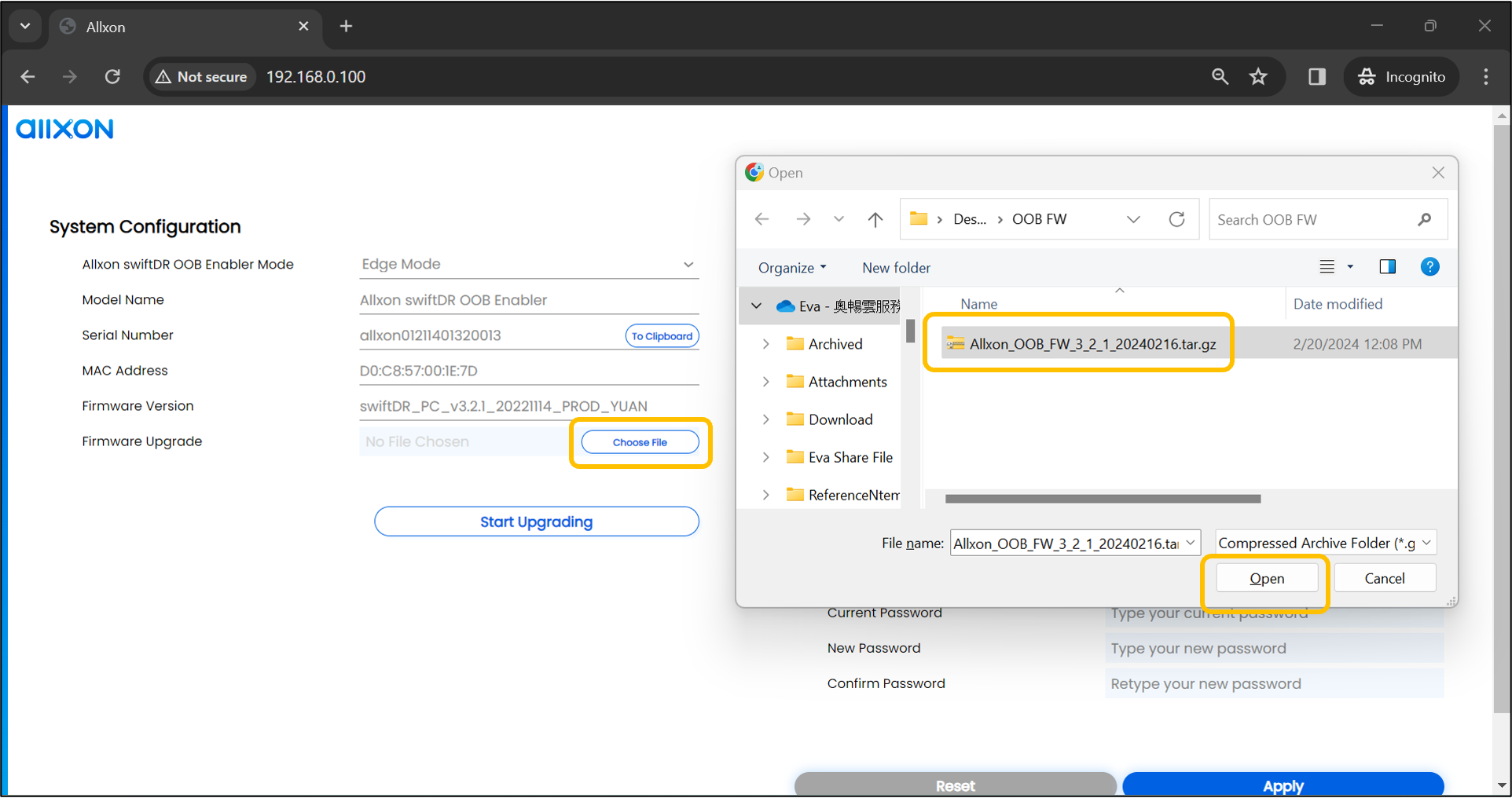Click the Reset button
The width and height of the screenshot is (1512, 798).
click(x=955, y=785)
